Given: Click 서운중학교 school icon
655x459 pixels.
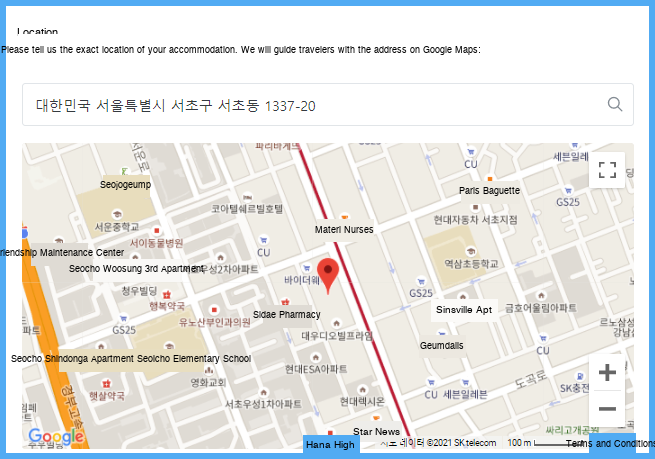Looking at the screenshot, I should 117,214.
